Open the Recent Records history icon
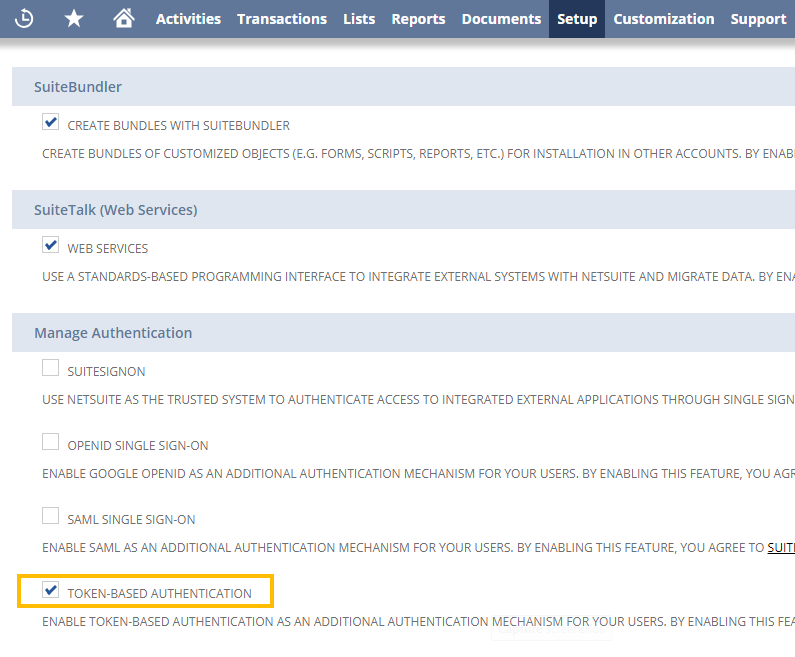Viewport: 795px width, 657px height. [x=24, y=19]
